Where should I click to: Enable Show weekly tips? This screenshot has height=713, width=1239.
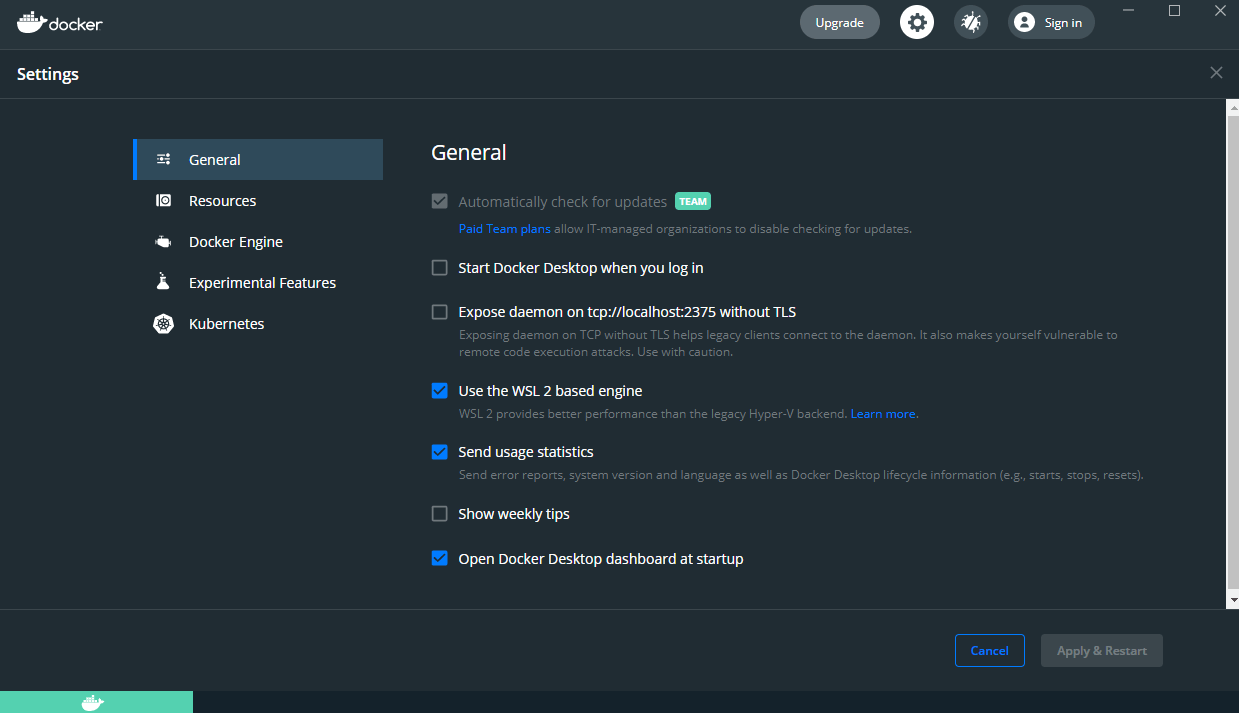(x=439, y=513)
